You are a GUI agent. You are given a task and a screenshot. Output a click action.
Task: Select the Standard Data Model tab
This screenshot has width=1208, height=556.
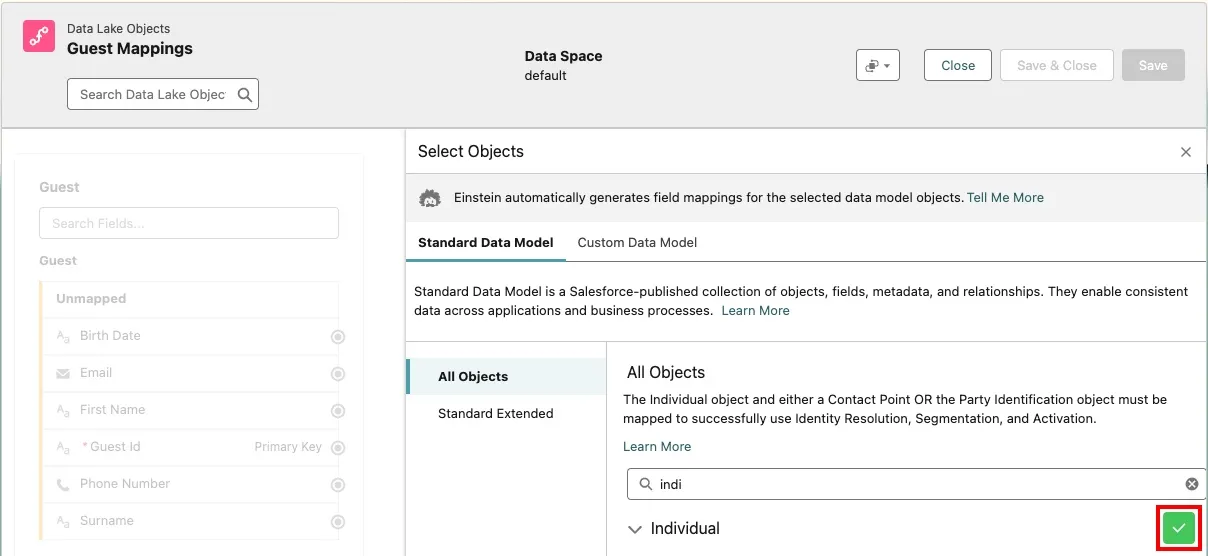pos(485,242)
